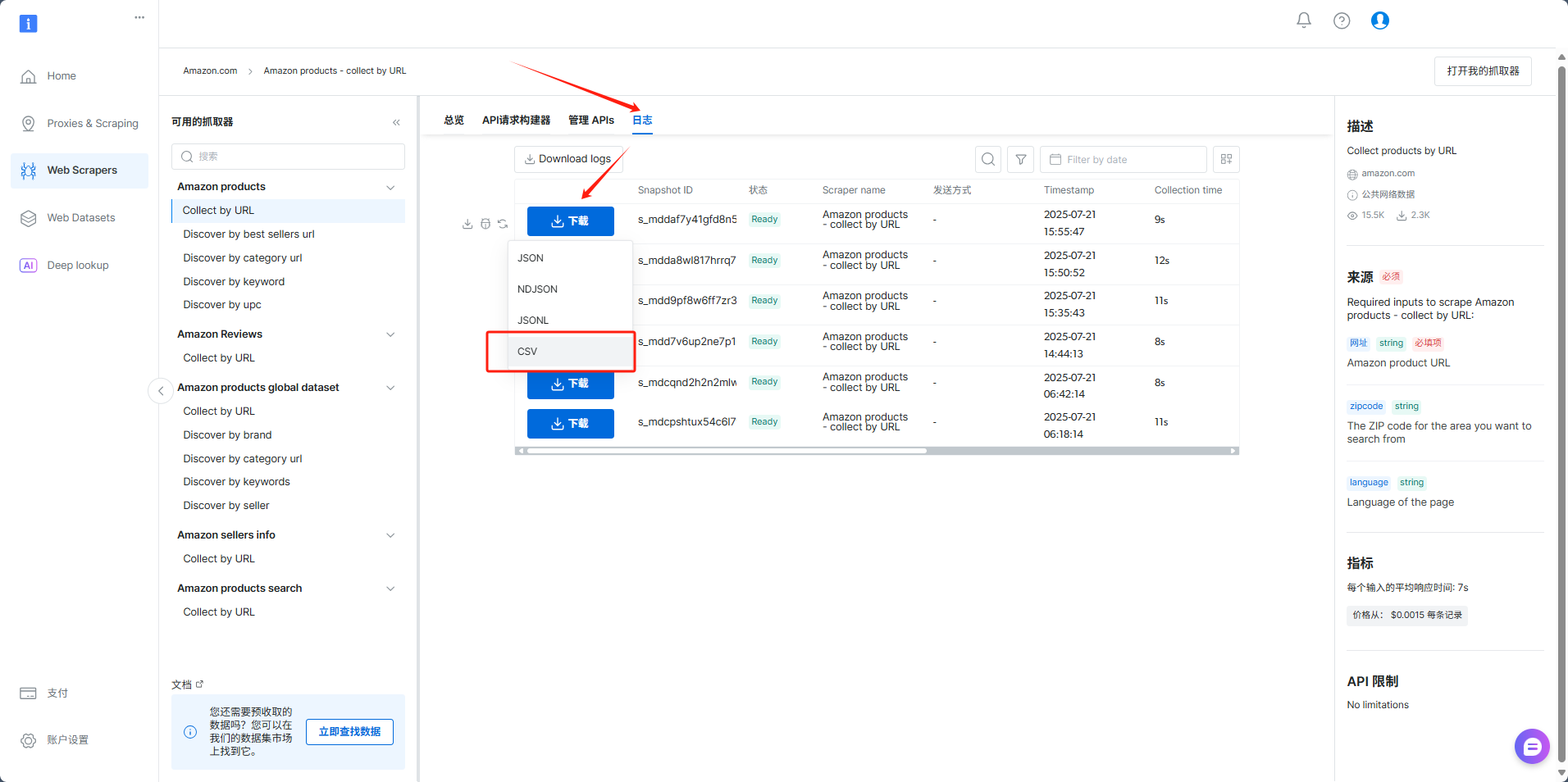The width and height of the screenshot is (1568, 782).
Task: Click the blue app logo
Action: click(28, 24)
